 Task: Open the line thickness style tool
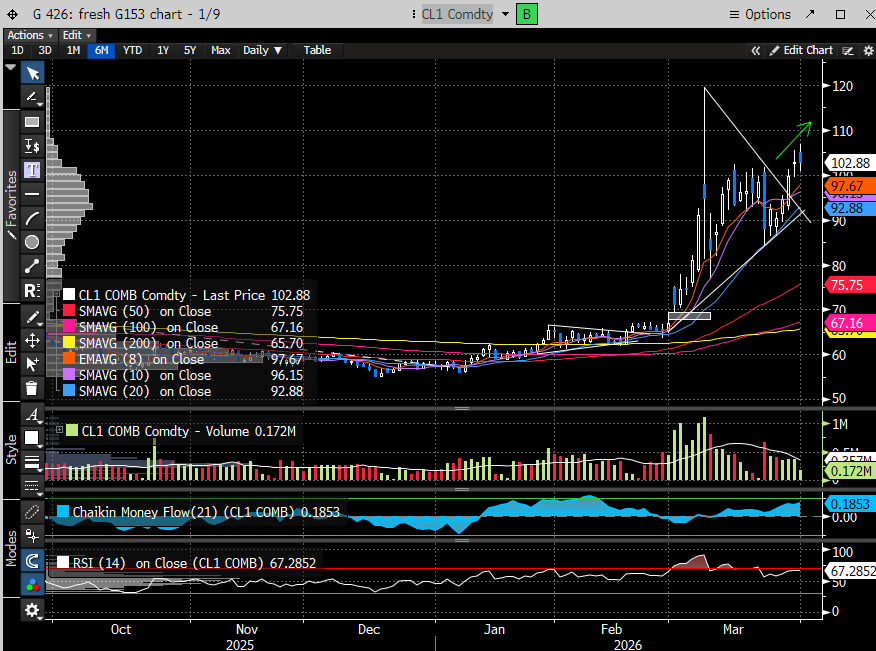click(32, 462)
